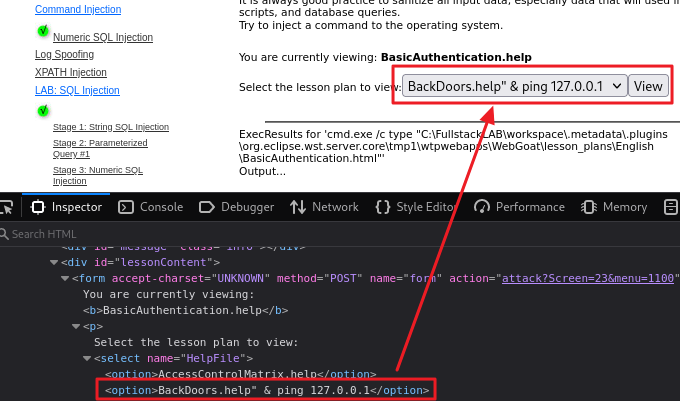Collapse the div id lessonContent node
680x401 pixels.
coord(54,262)
